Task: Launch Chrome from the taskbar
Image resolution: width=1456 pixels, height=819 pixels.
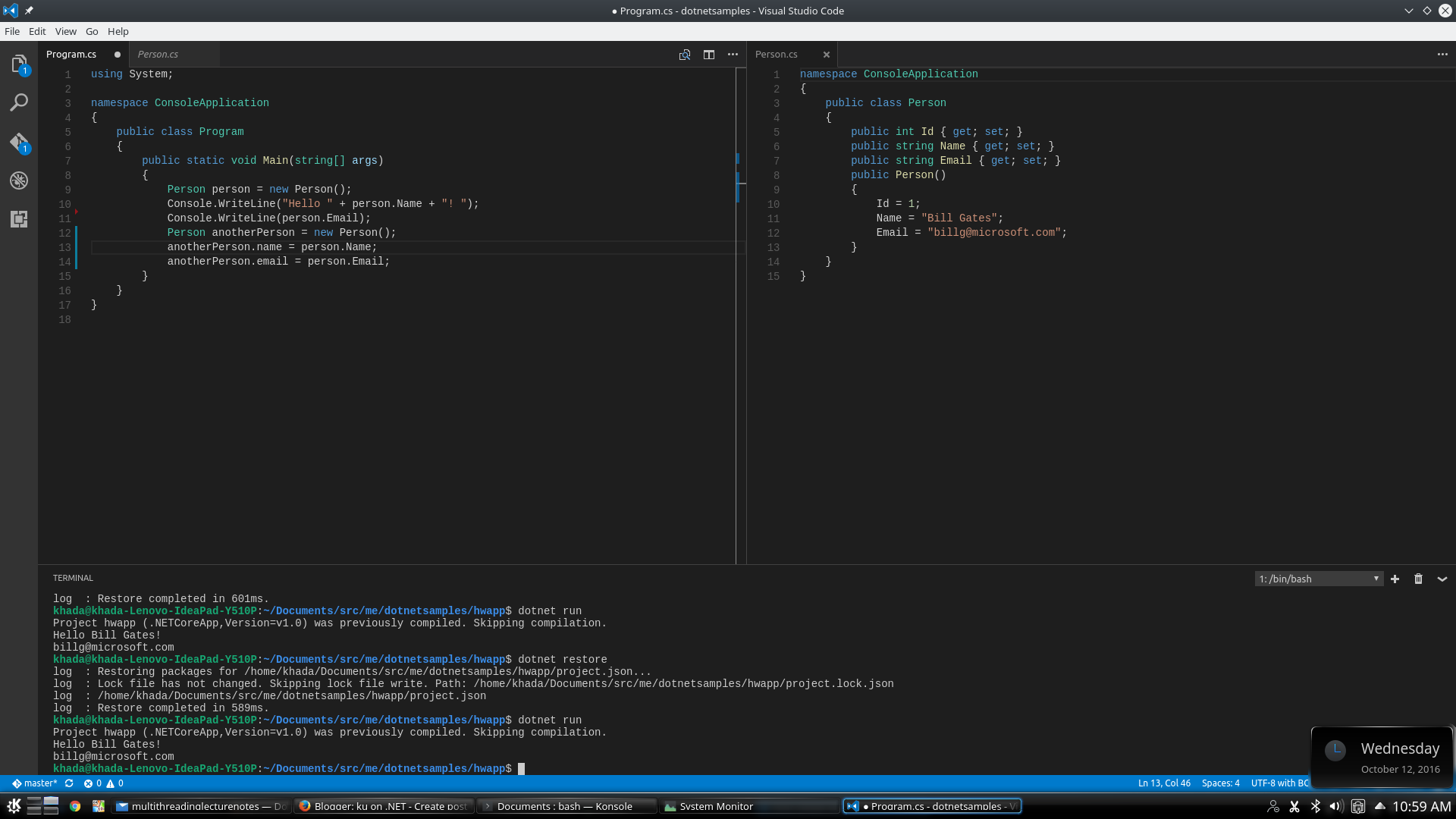Action: (75, 806)
